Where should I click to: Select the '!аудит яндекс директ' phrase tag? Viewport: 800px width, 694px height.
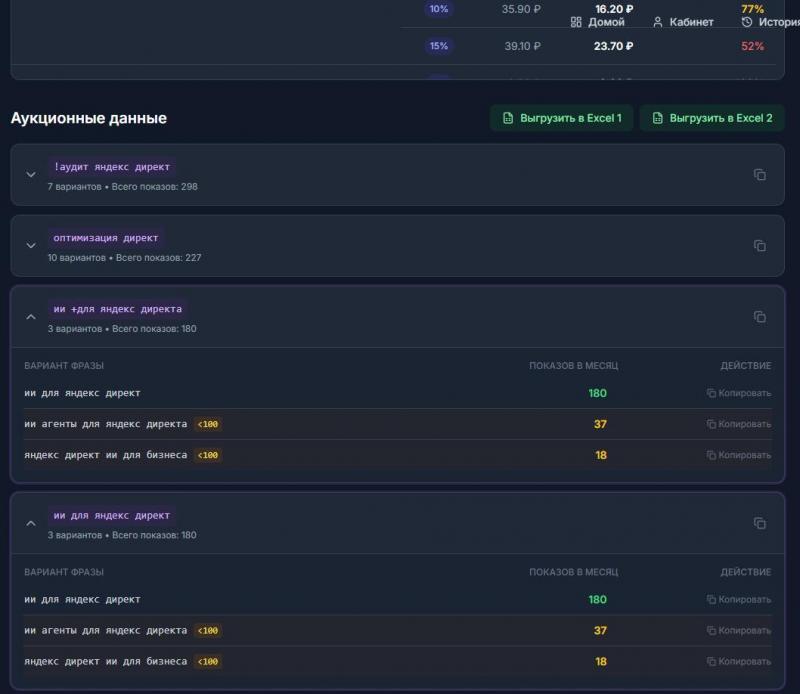[112, 167]
